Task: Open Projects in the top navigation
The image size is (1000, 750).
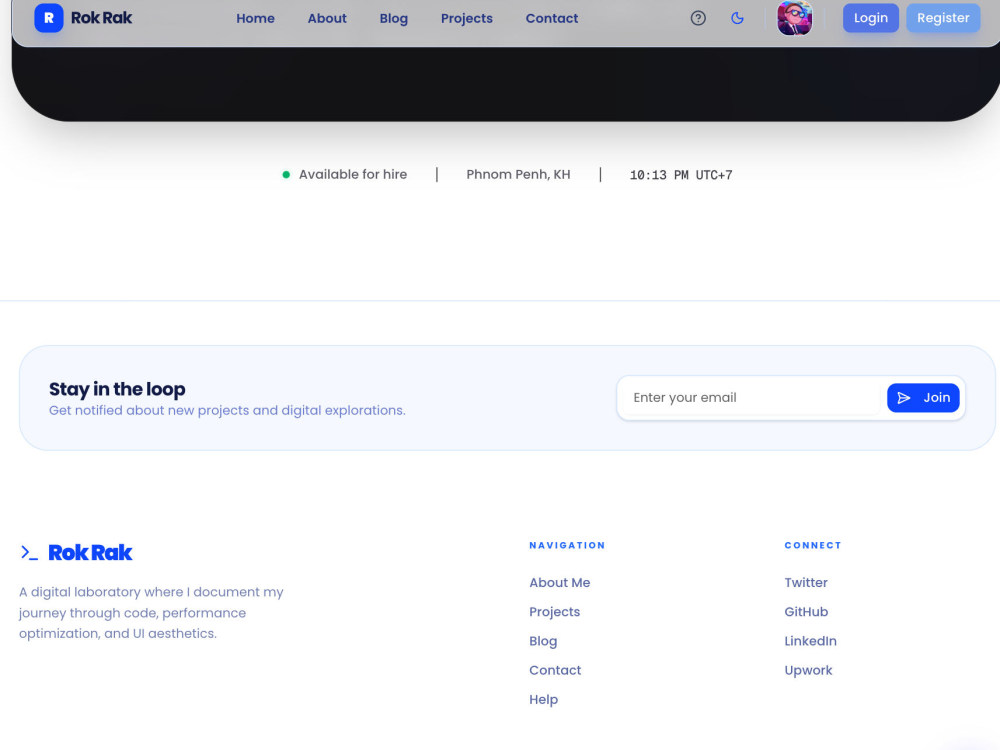Action: pyautogui.click(x=467, y=18)
